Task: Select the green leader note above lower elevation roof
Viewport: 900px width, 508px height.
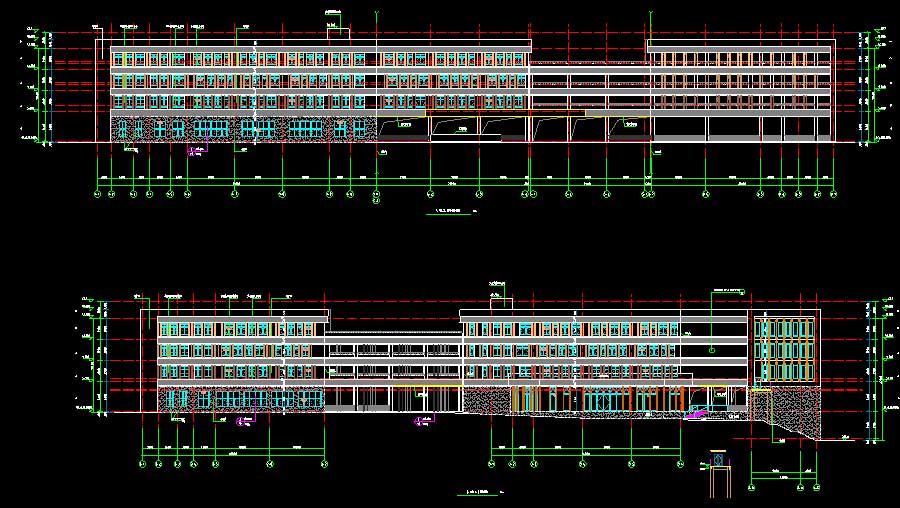Action: [497, 287]
